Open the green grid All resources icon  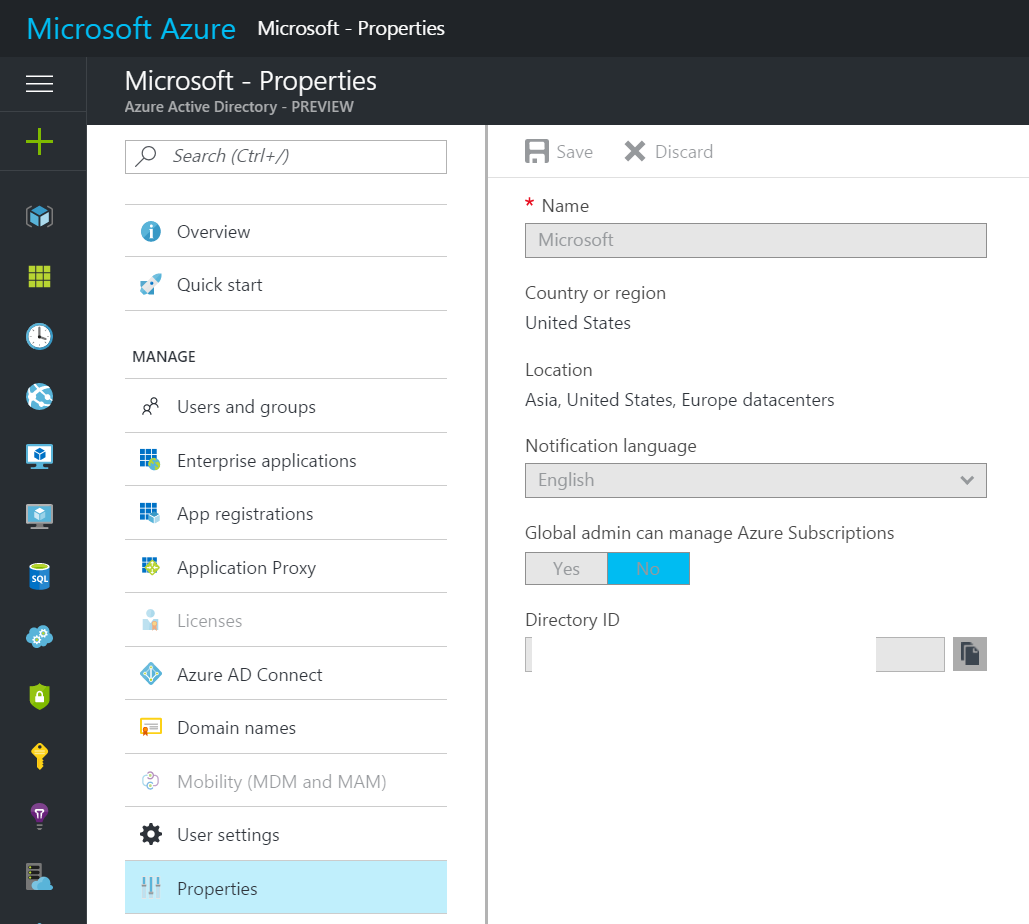[x=40, y=277]
